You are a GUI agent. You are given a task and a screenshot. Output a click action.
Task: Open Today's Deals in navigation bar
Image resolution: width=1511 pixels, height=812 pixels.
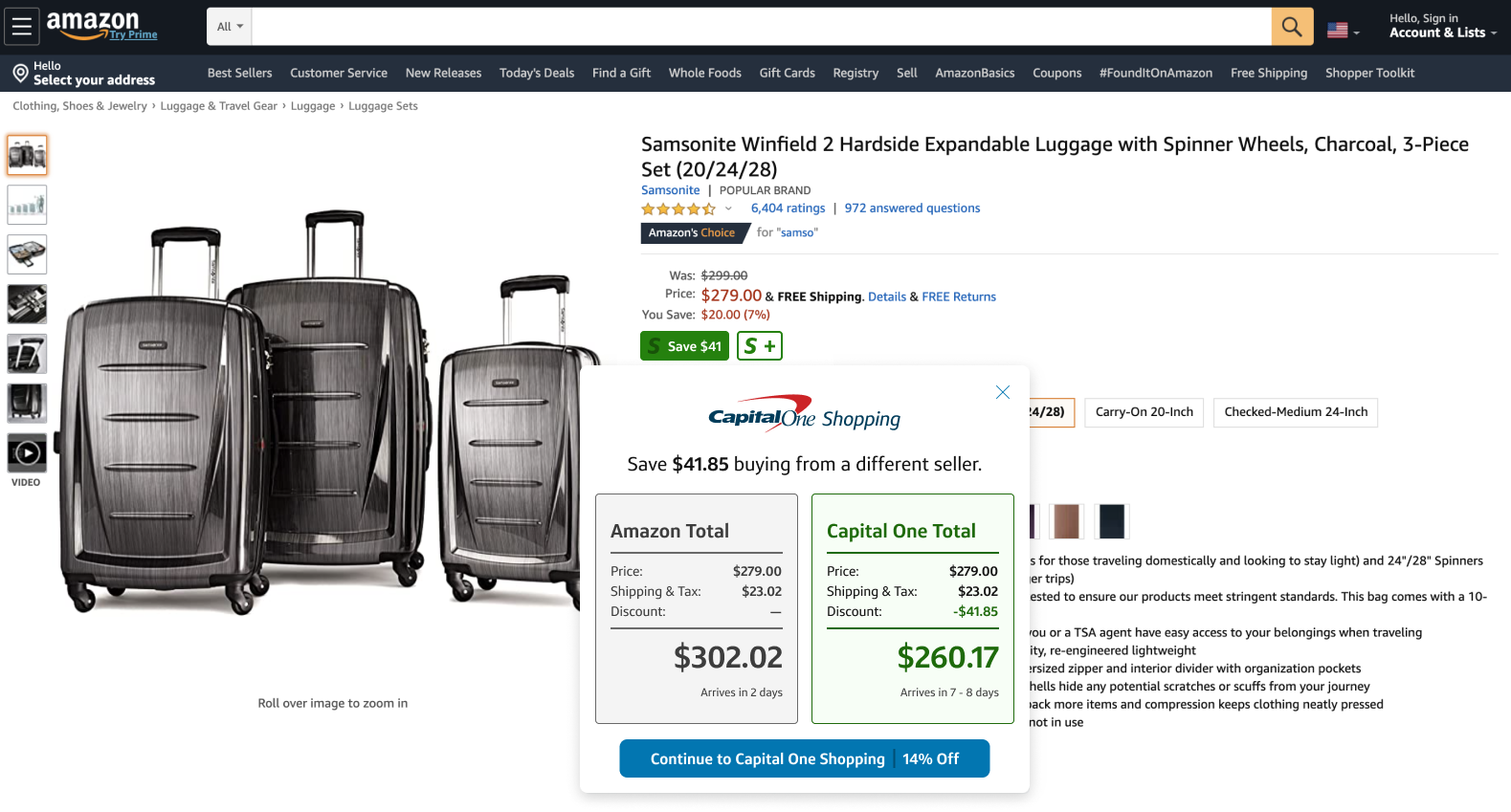(537, 73)
